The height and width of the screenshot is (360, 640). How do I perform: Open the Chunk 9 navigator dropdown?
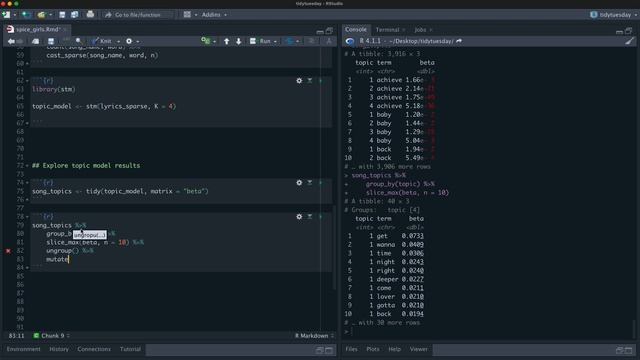click(x=52, y=336)
